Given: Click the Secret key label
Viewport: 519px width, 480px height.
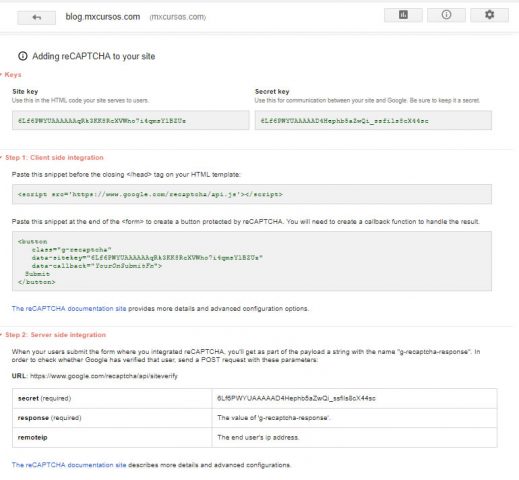Looking at the screenshot, I should point(272,92).
